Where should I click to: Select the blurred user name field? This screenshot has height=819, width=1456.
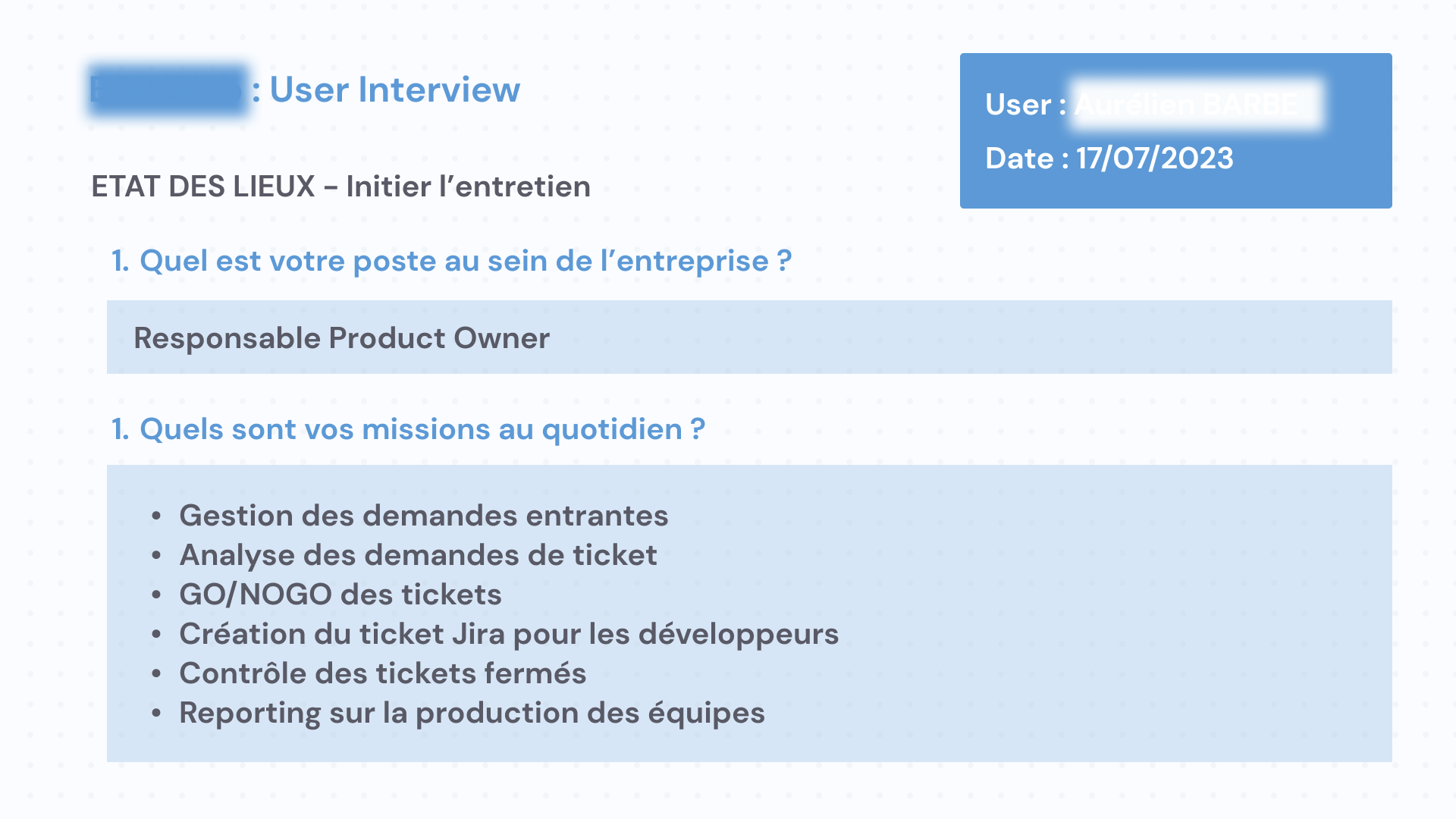coord(1197,104)
